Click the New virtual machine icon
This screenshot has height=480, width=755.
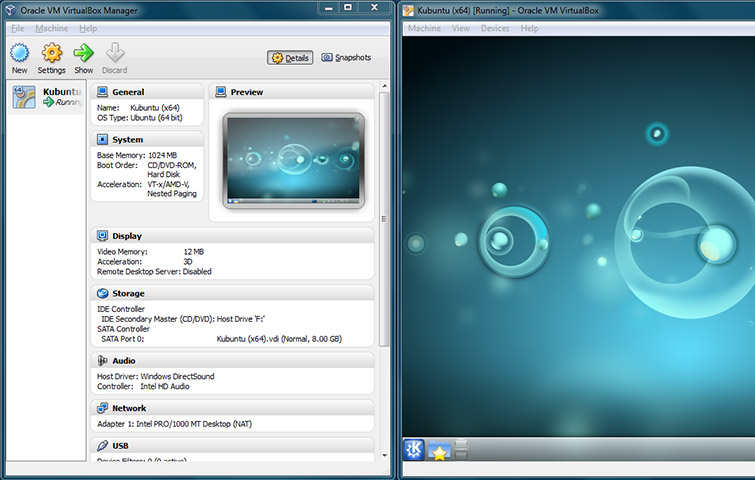pos(19,52)
